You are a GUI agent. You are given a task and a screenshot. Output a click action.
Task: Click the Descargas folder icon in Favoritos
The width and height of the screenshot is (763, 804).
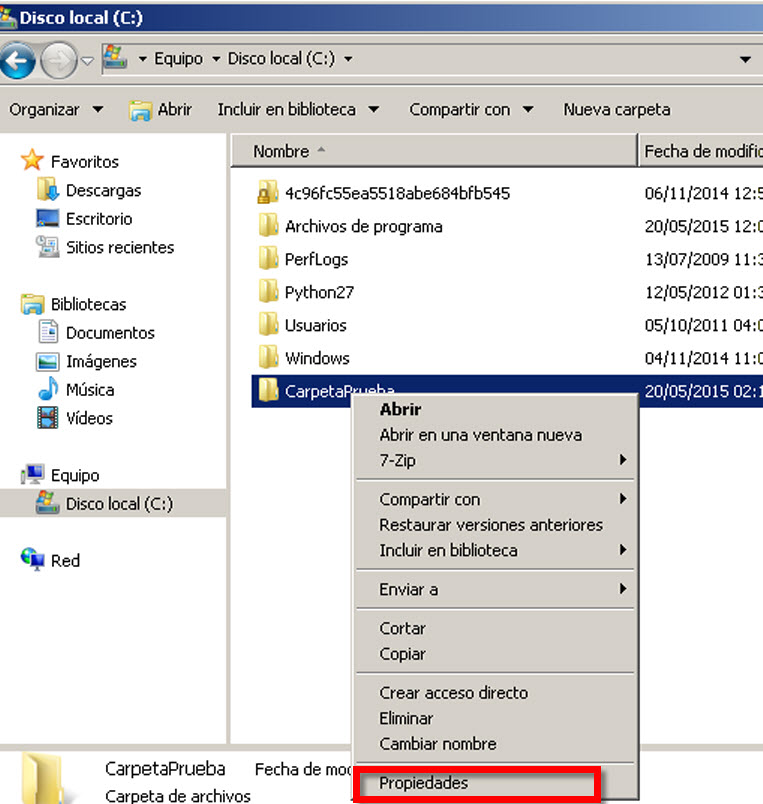tap(47, 190)
